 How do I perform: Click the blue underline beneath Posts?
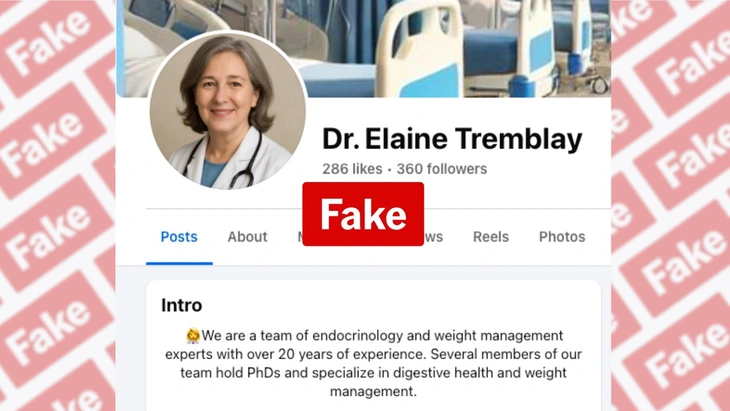tap(179, 263)
